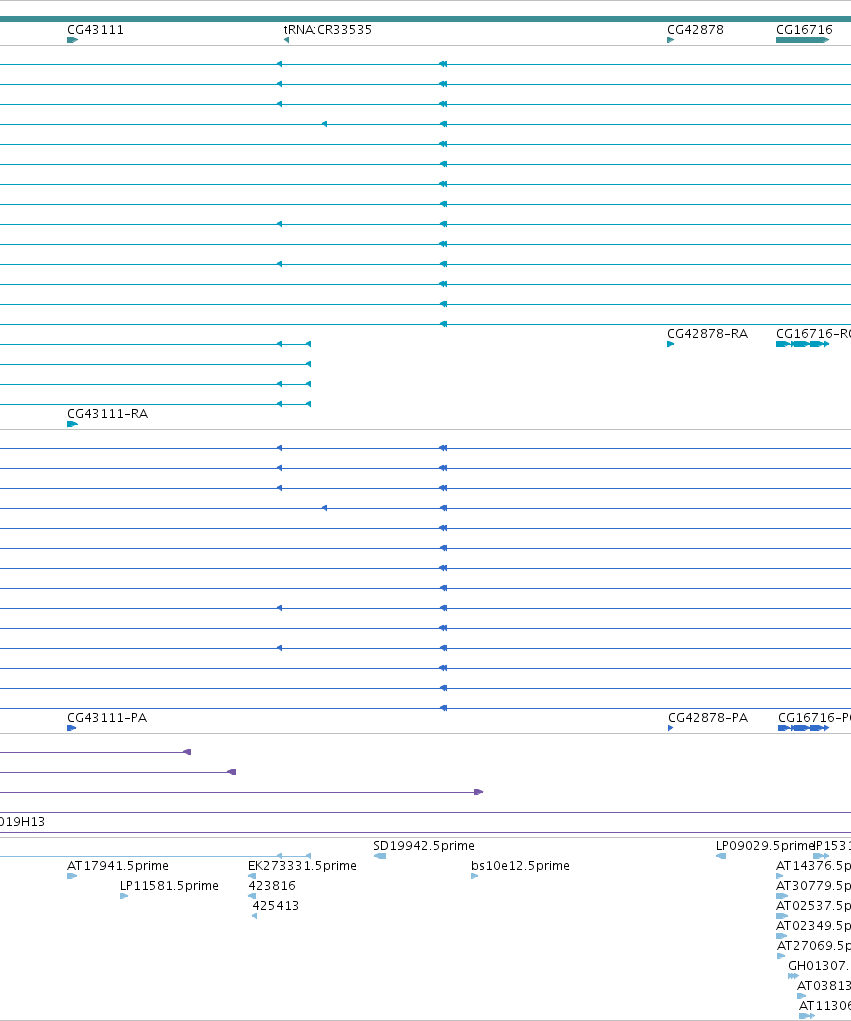This screenshot has width=851, height=1021.
Task: Select the AT14376.5prime EST label
Action: click(x=813, y=866)
